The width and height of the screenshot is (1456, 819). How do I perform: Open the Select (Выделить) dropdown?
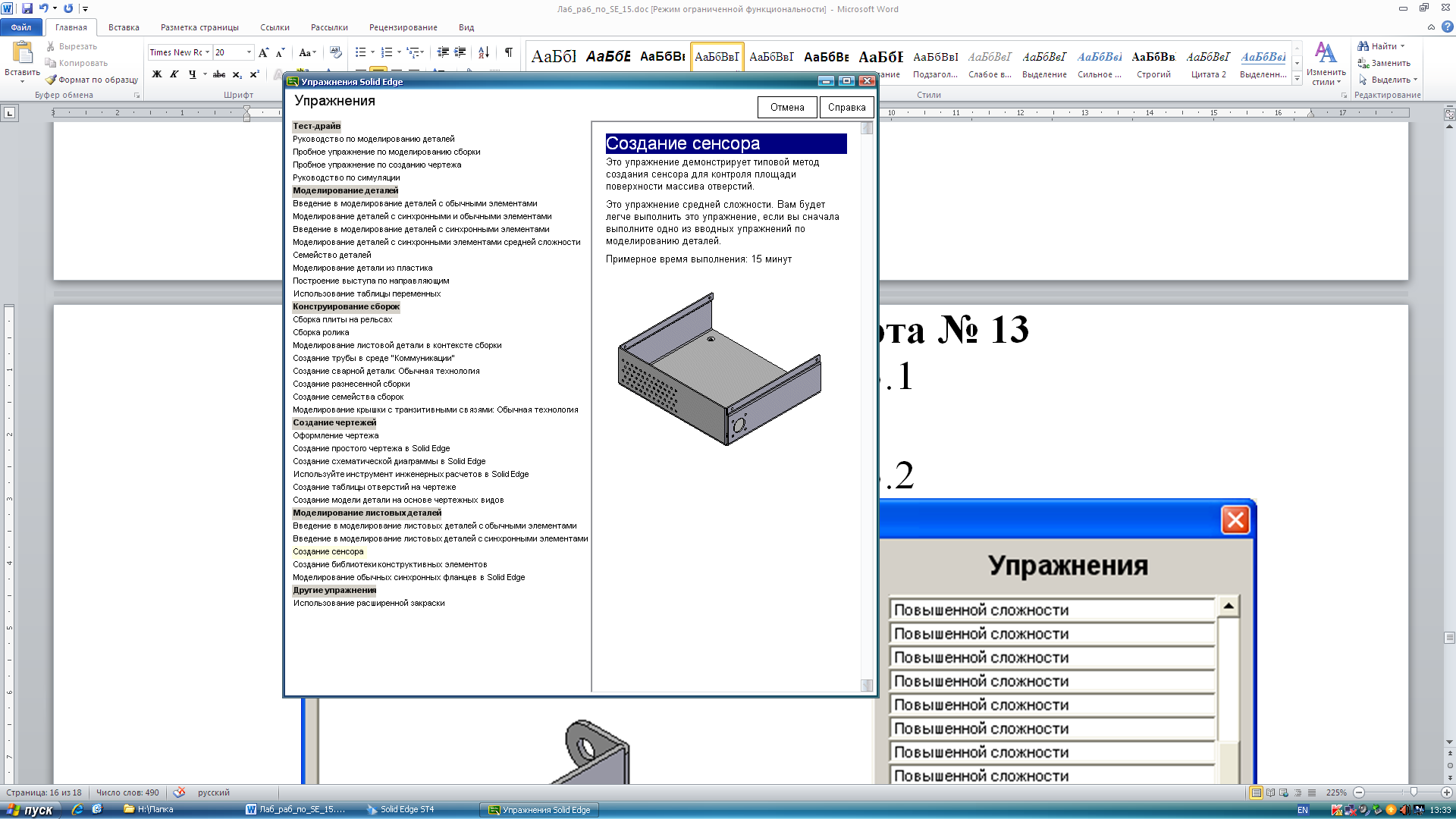click(1388, 80)
